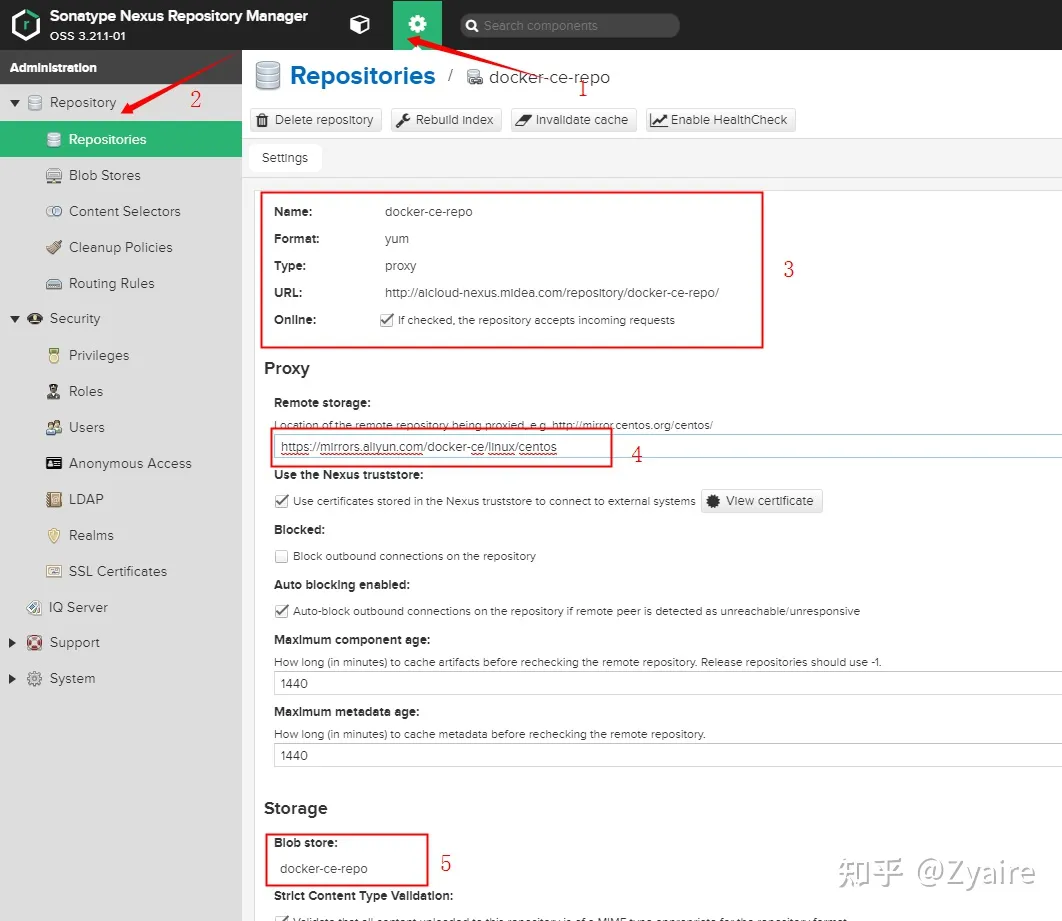Switch to the Settings tab
The width and height of the screenshot is (1062, 921).
pyautogui.click(x=285, y=158)
